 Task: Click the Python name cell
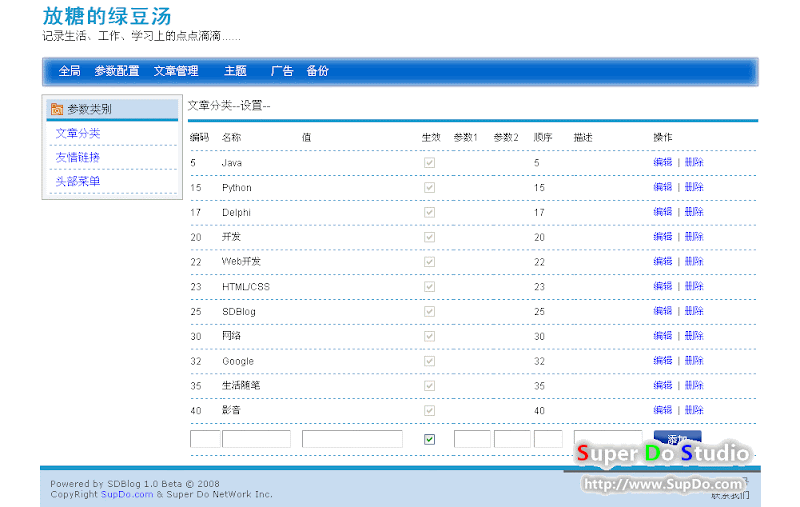237,188
